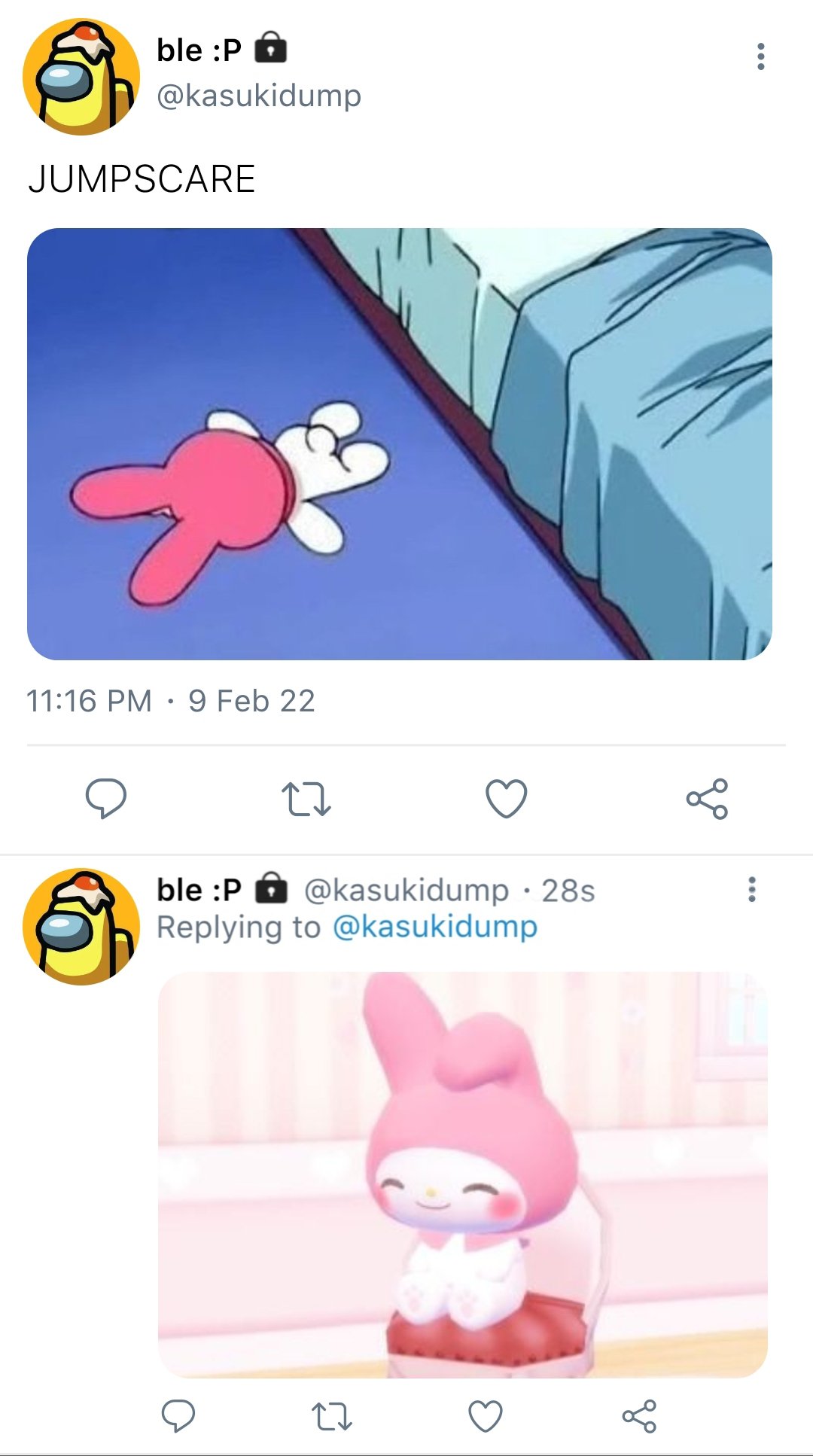Open more options for the reply tweet
Viewport: 813px width, 1456px height.
click(x=751, y=889)
